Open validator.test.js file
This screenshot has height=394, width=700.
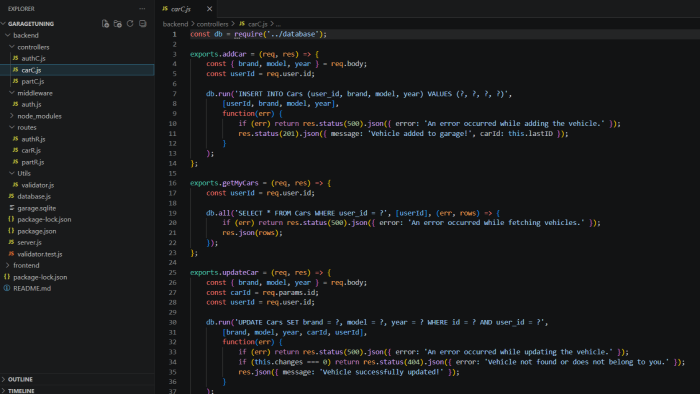[x=40, y=254]
